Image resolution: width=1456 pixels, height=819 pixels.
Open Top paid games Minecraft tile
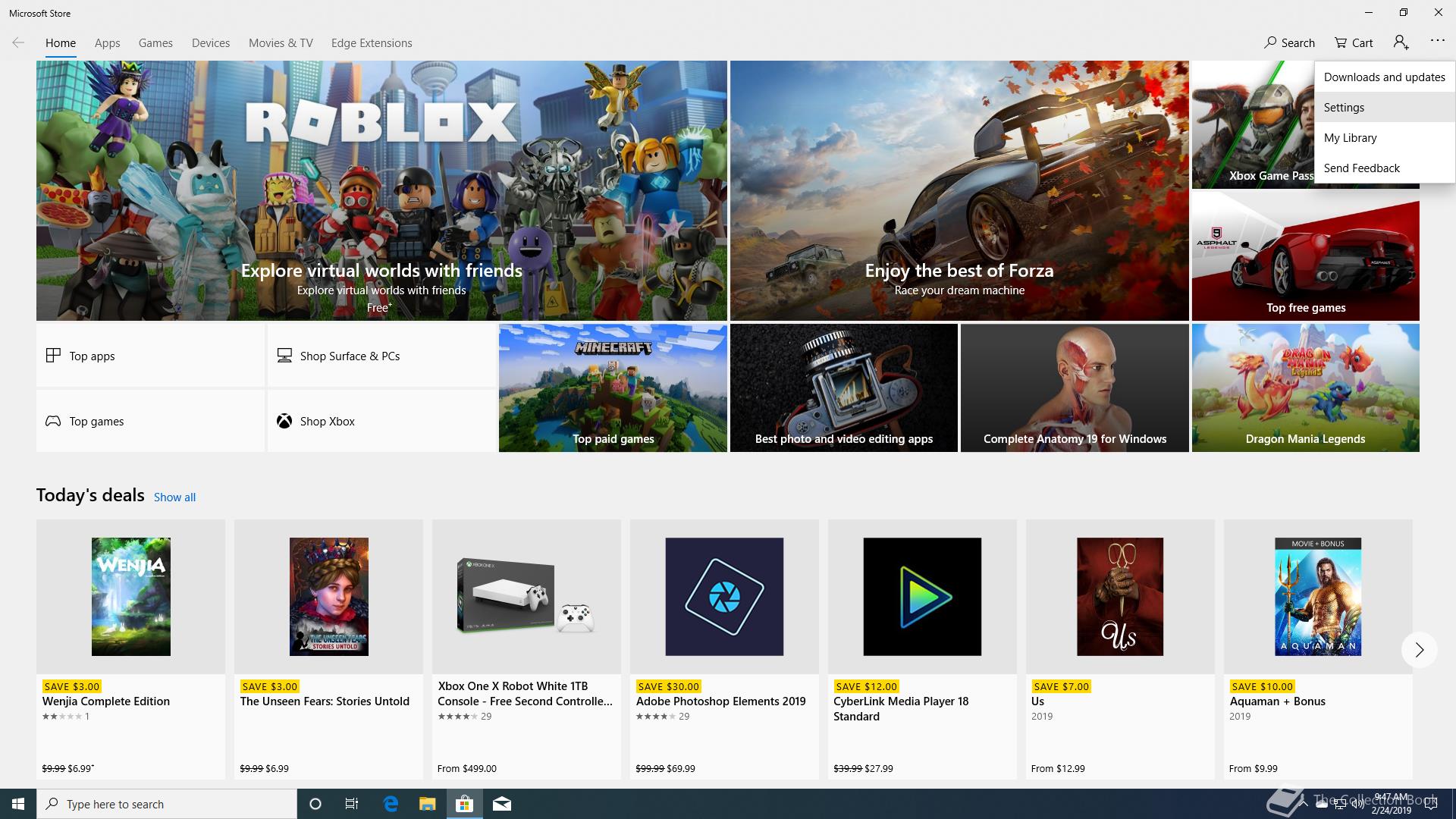point(613,388)
